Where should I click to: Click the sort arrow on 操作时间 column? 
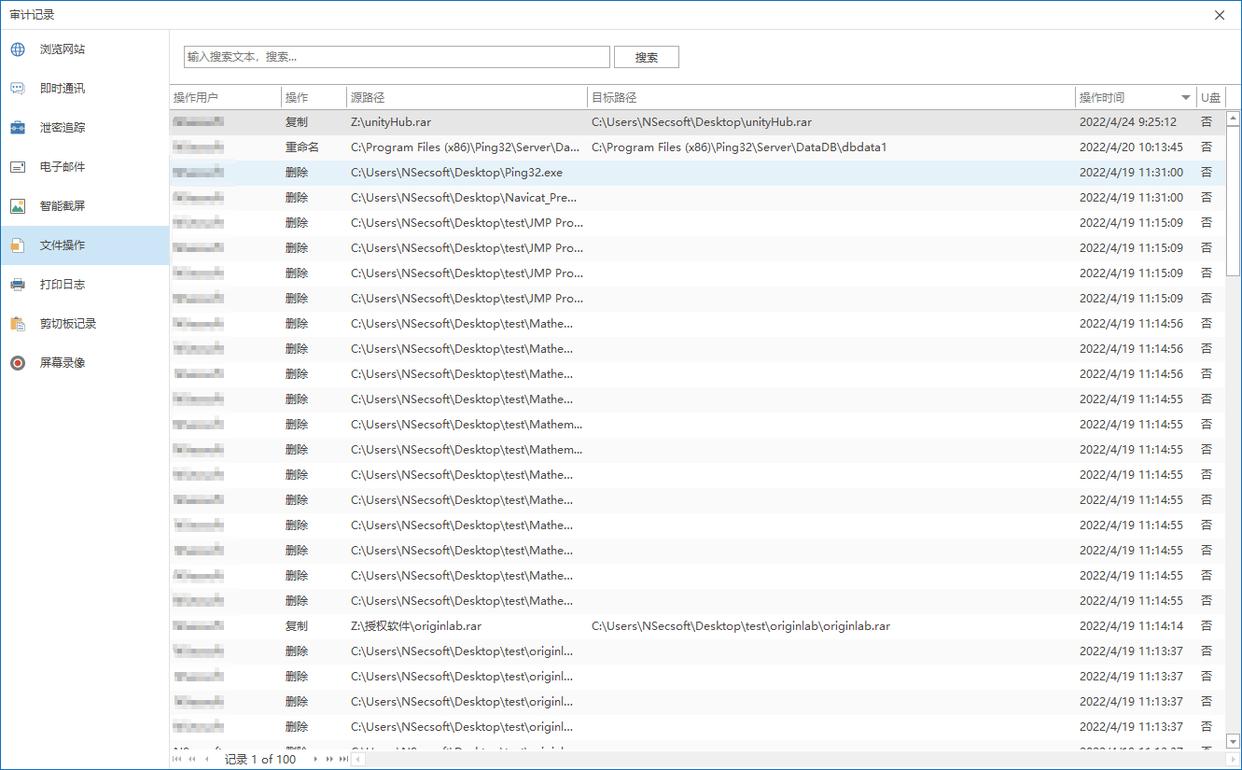1186,98
